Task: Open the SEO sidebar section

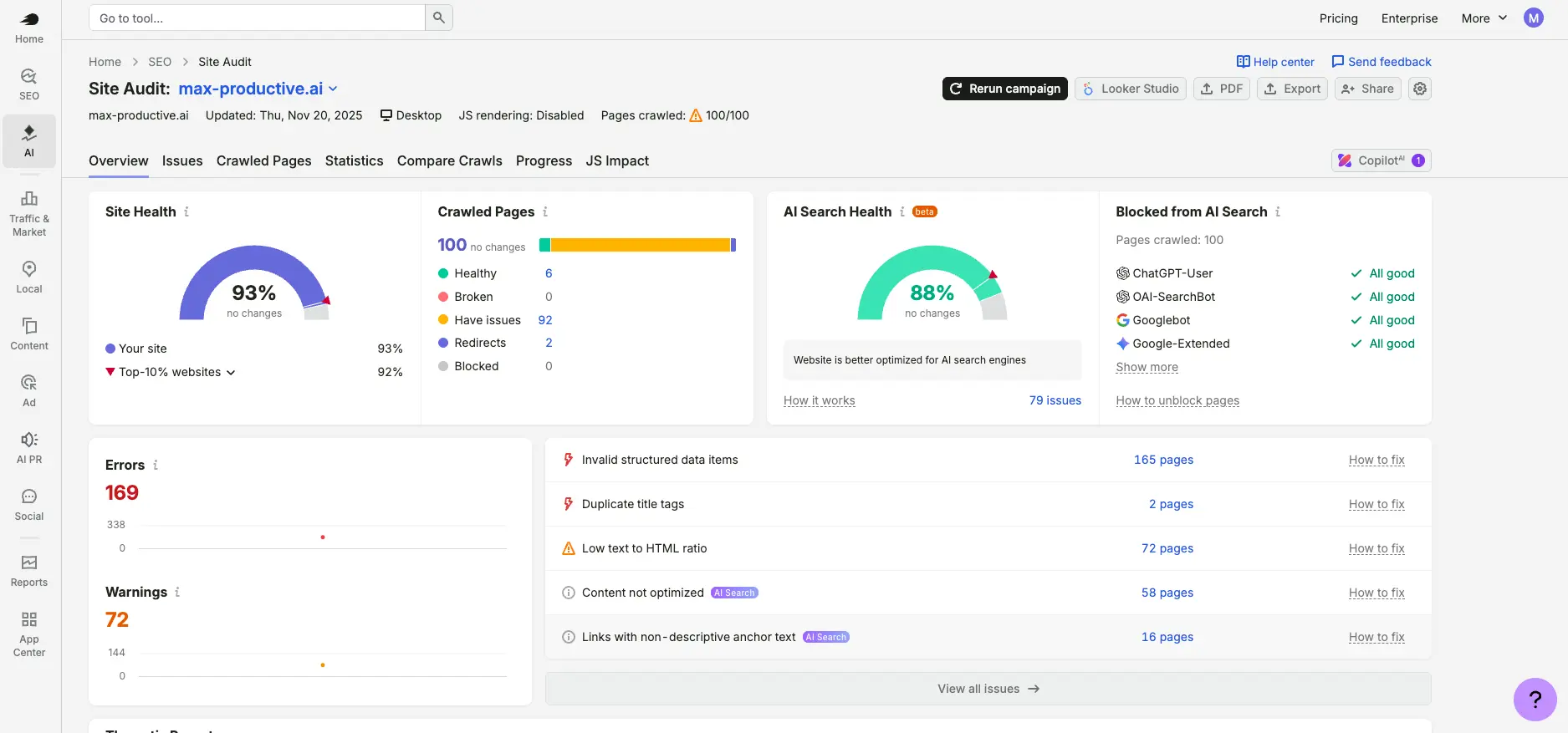Action: [29, 84]
